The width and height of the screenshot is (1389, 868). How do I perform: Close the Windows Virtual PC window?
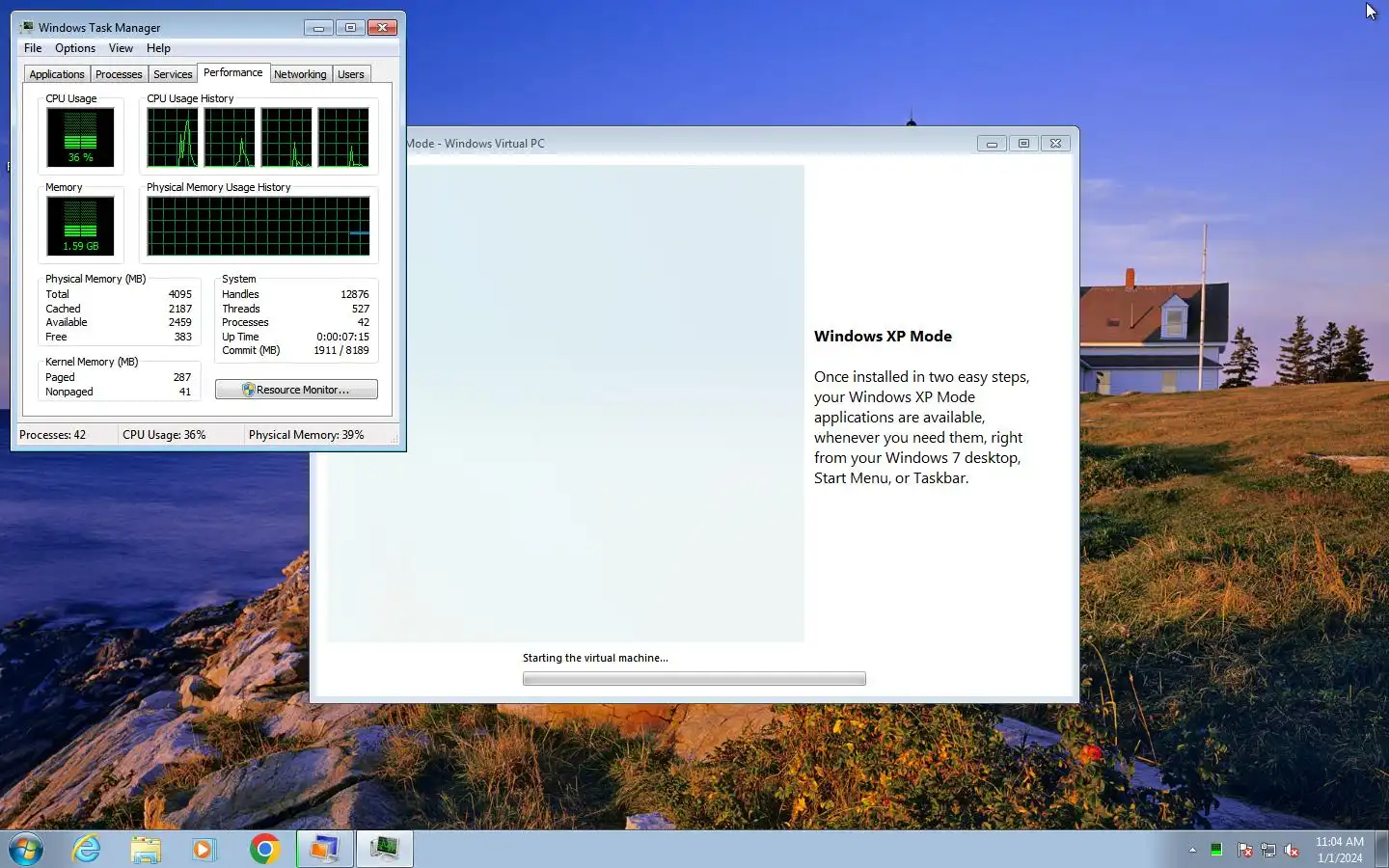click(x=1055, y=144)
